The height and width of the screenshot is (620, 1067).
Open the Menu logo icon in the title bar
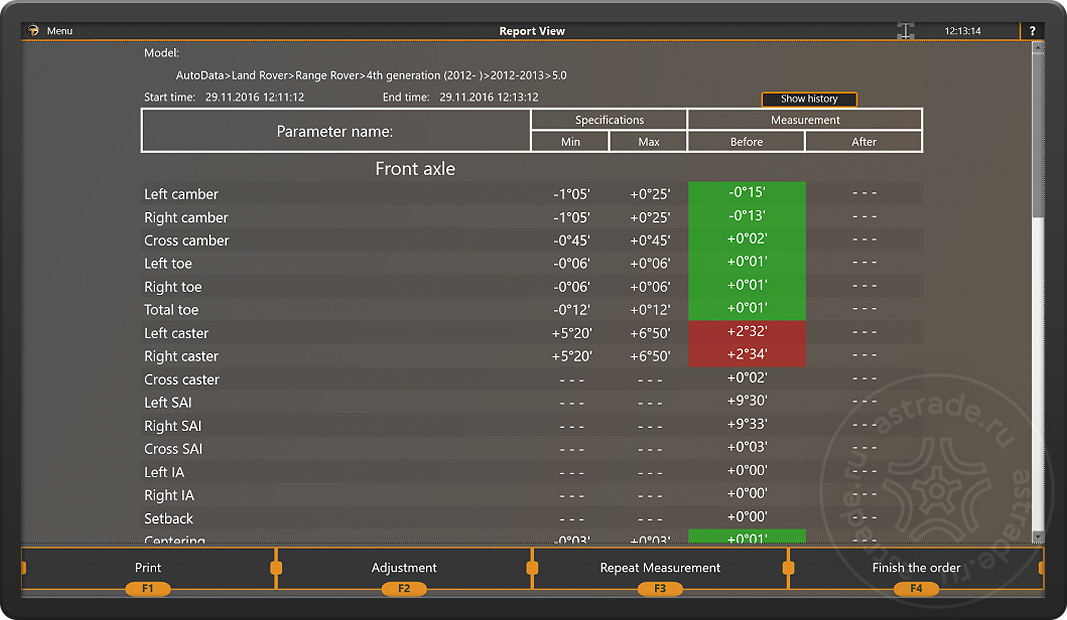pyautogui.click(x=33, y=31)
